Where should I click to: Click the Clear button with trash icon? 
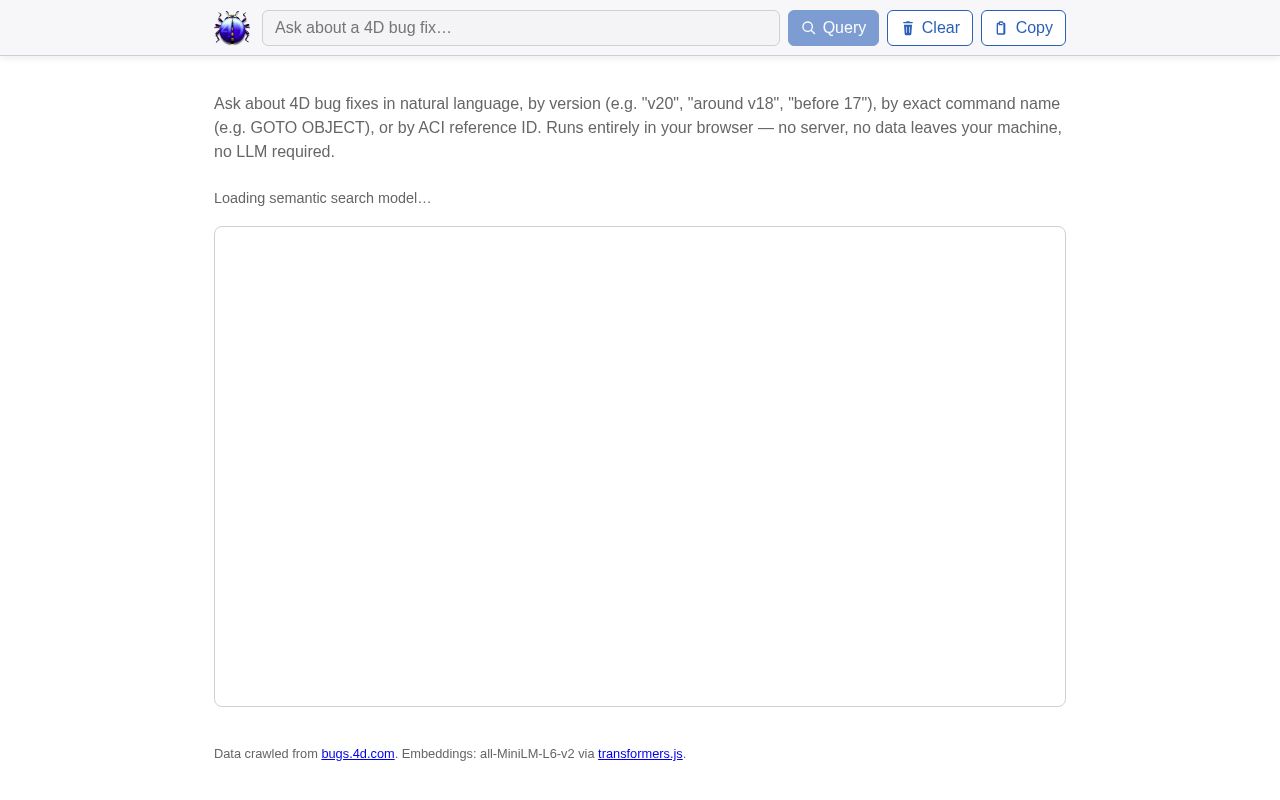[x=930, y=28]
